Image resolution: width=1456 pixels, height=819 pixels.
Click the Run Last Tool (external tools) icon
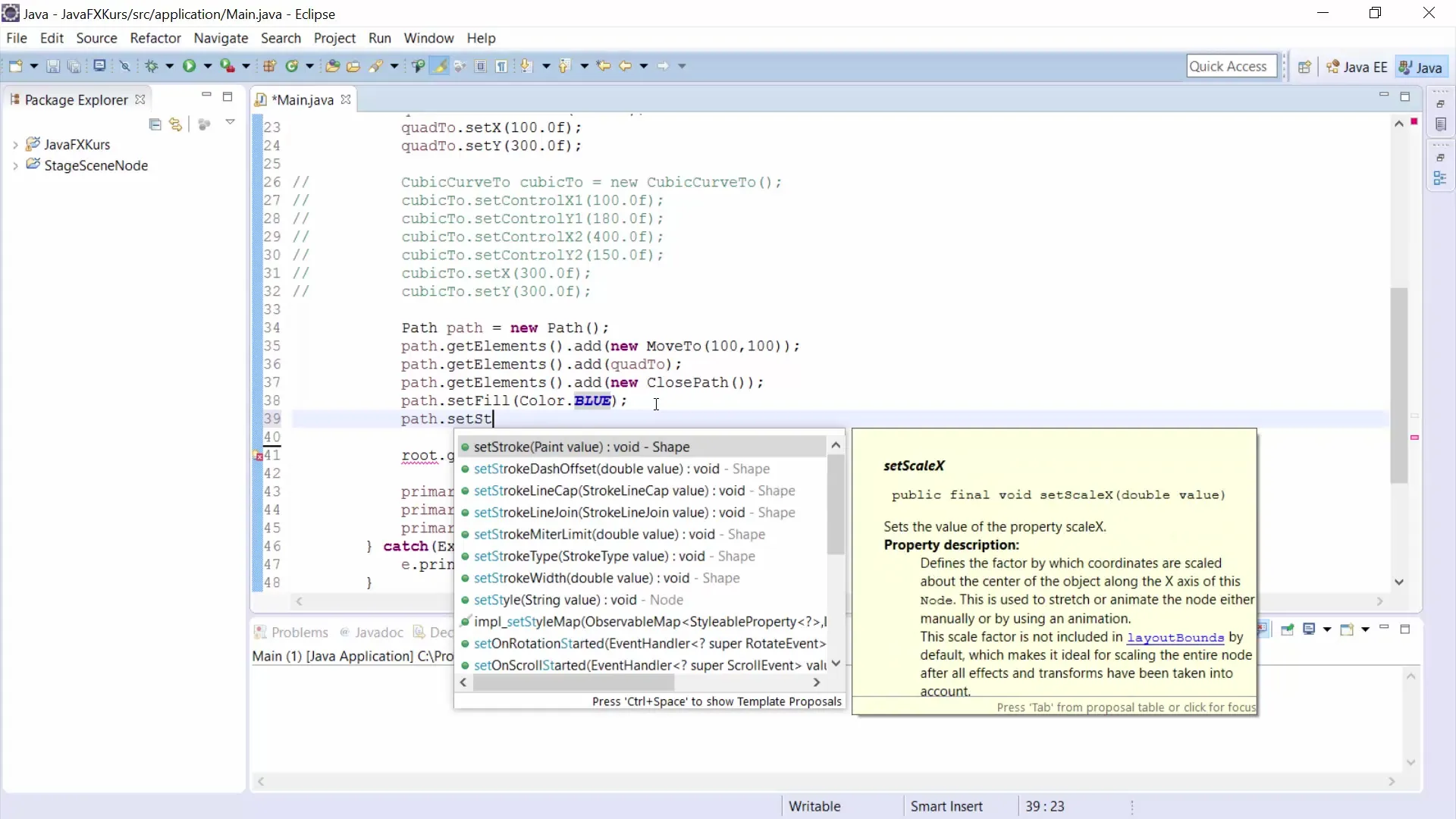point(227,66)
